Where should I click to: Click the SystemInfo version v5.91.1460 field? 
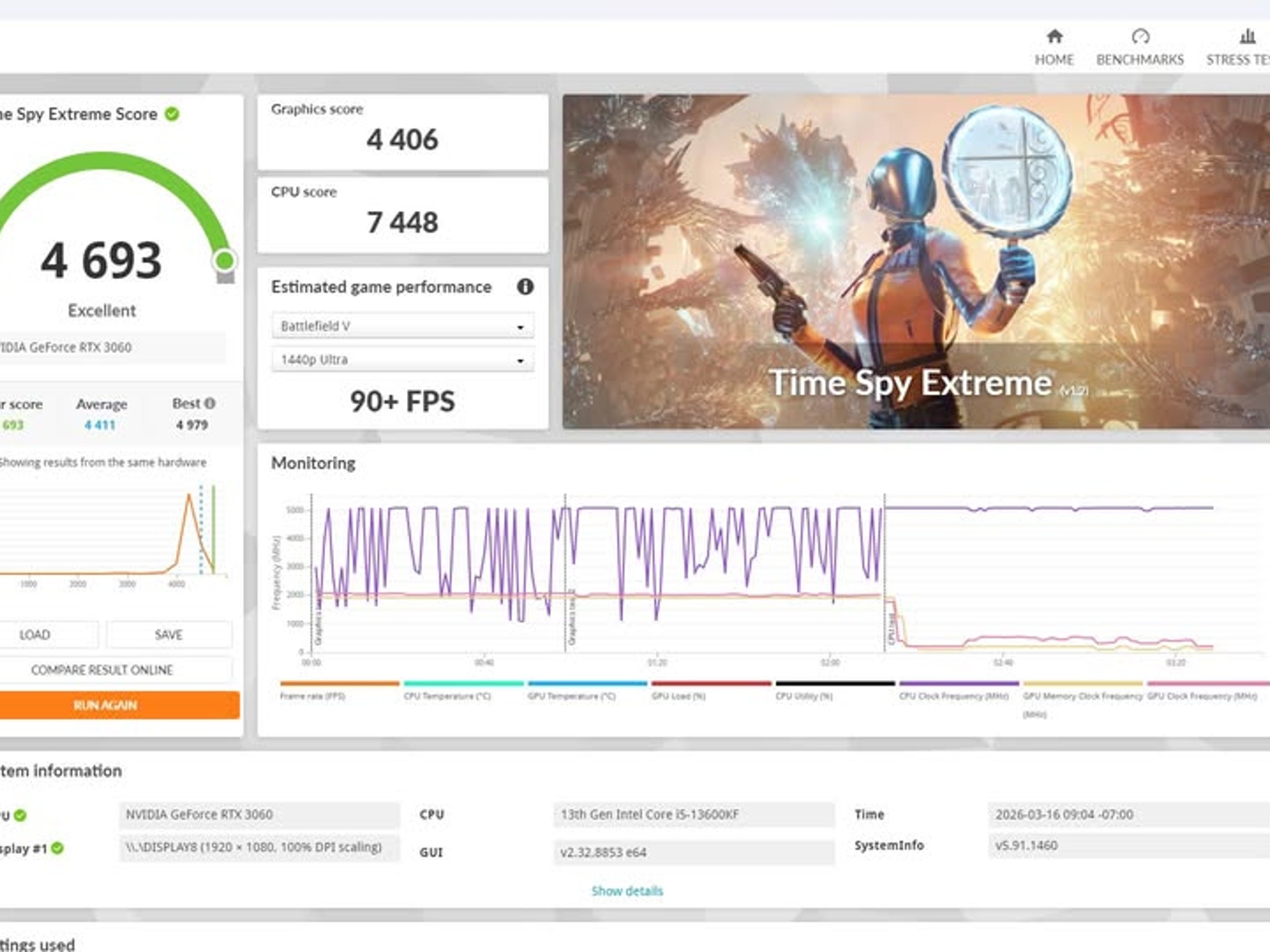tap(1129, 845)
